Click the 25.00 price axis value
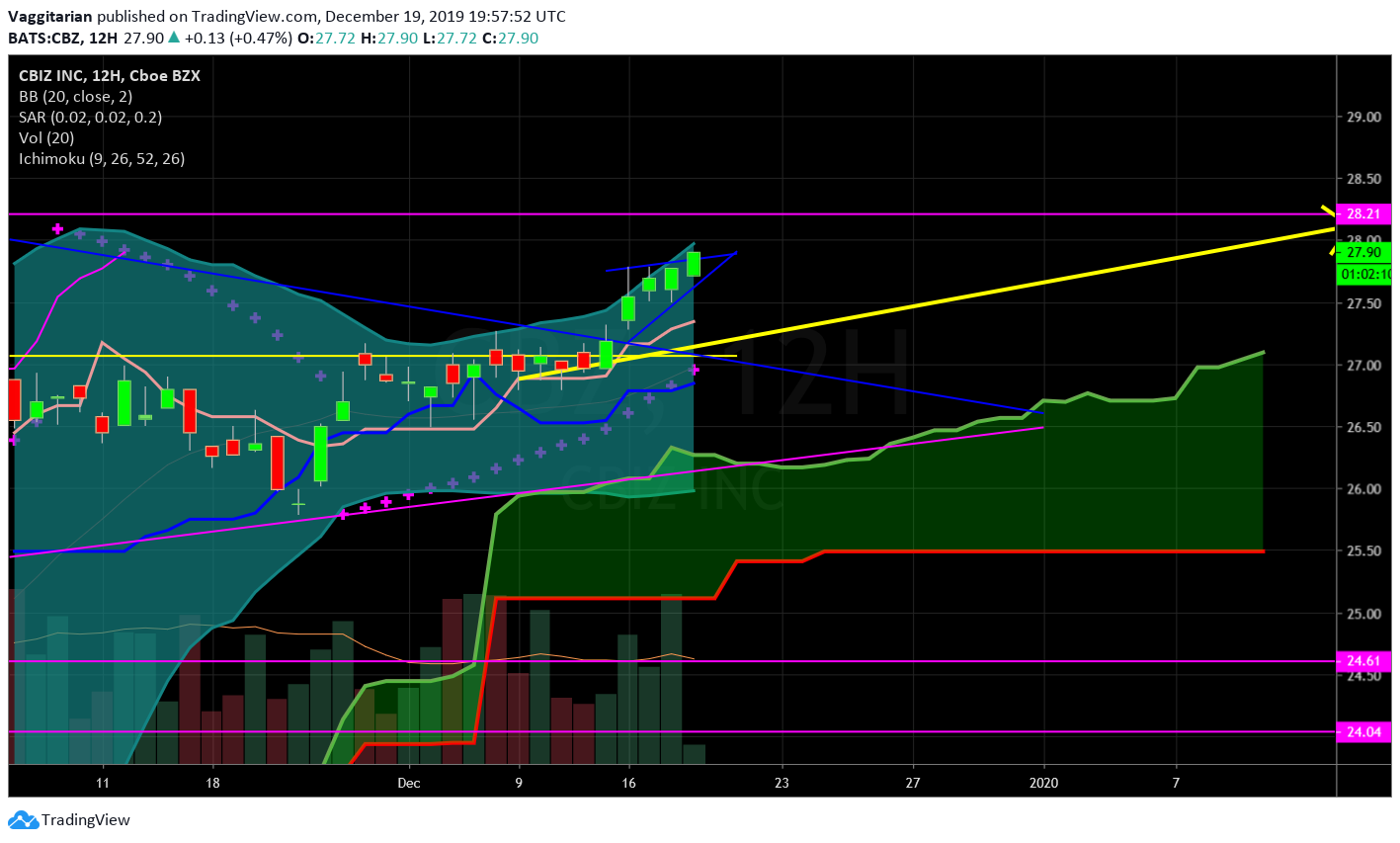The width and height of the screenshot is (1400, 843). [x=1363, y=614]
